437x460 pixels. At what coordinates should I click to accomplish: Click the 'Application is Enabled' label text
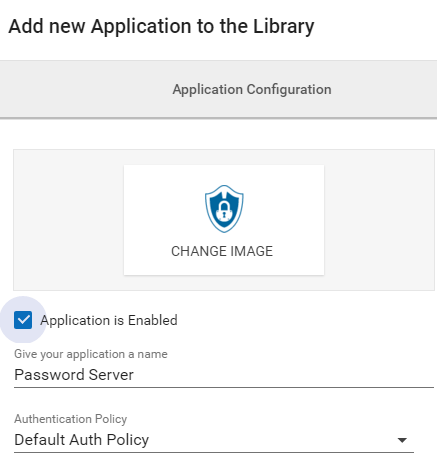point(109,320)
